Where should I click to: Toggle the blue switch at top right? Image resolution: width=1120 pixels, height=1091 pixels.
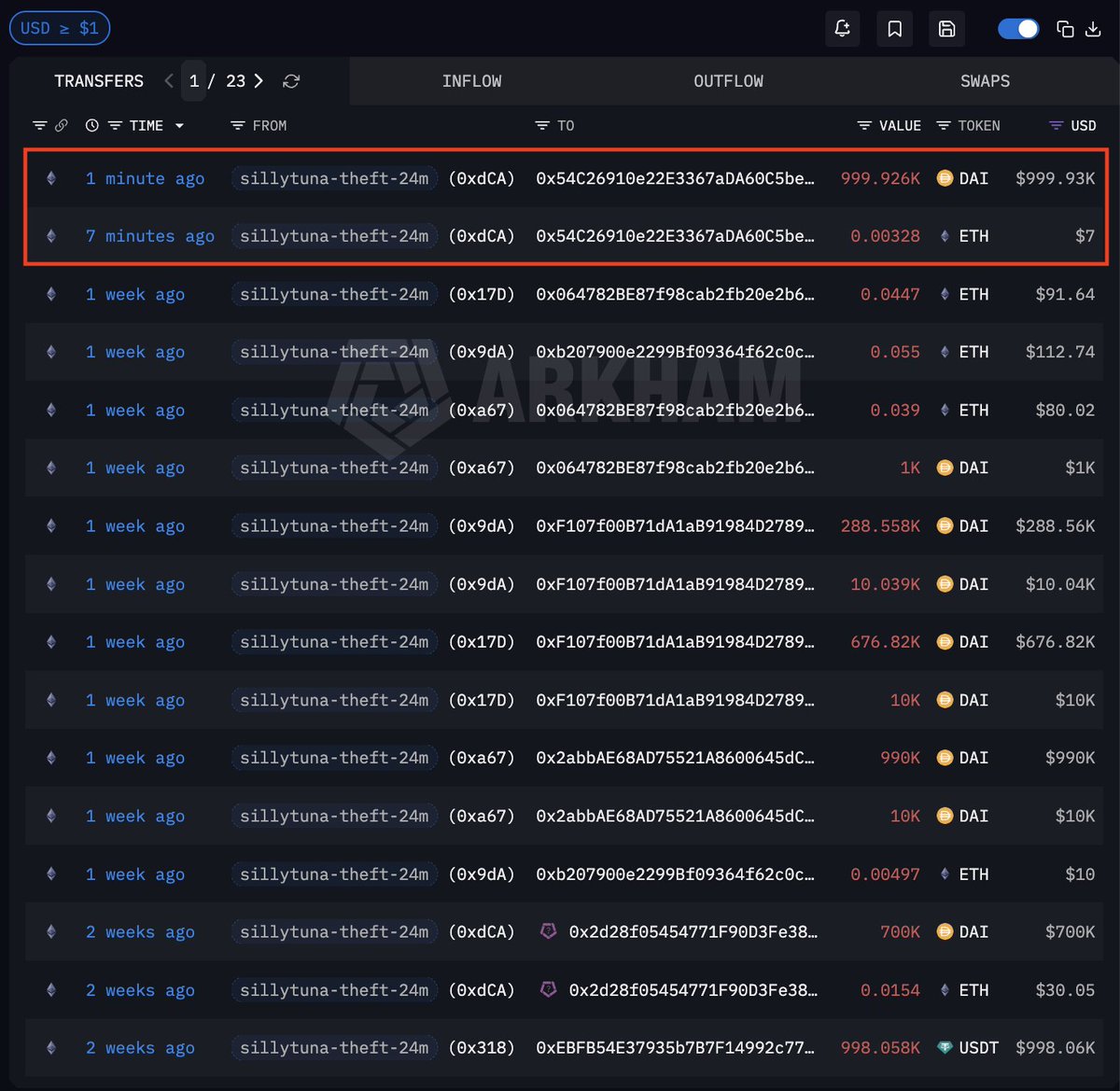1018,29
